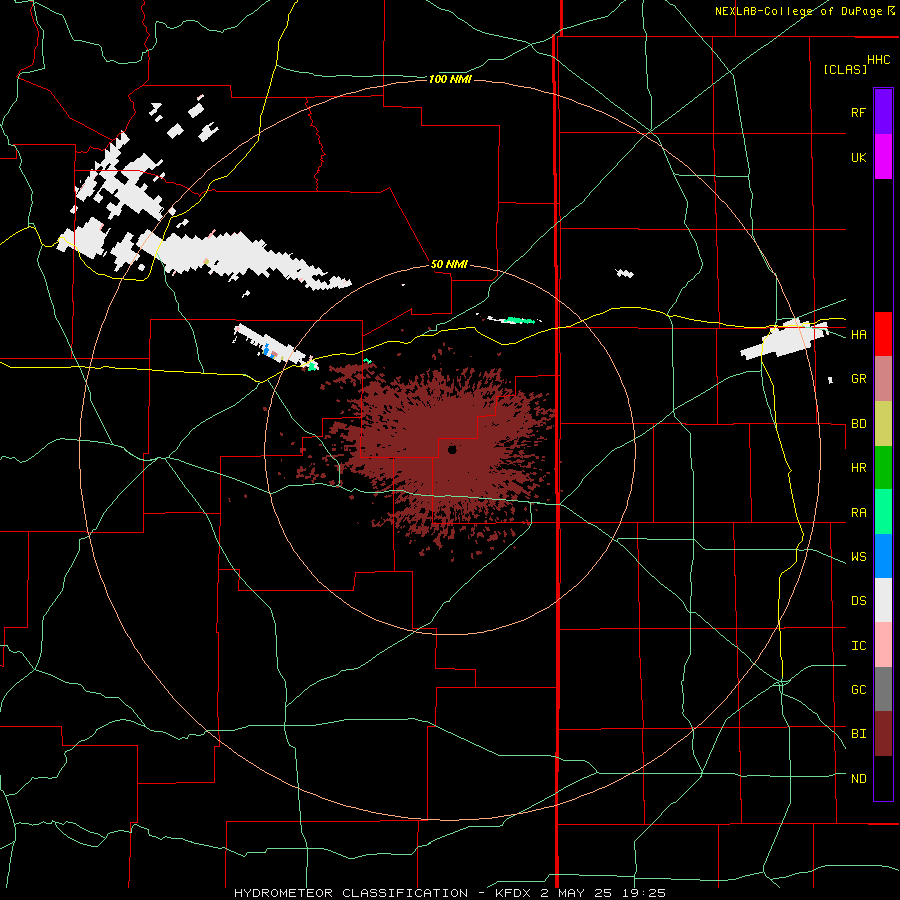Click the UK magenta legend swatch
Viewport: 900px width, 900px height.
click(883, 157)
